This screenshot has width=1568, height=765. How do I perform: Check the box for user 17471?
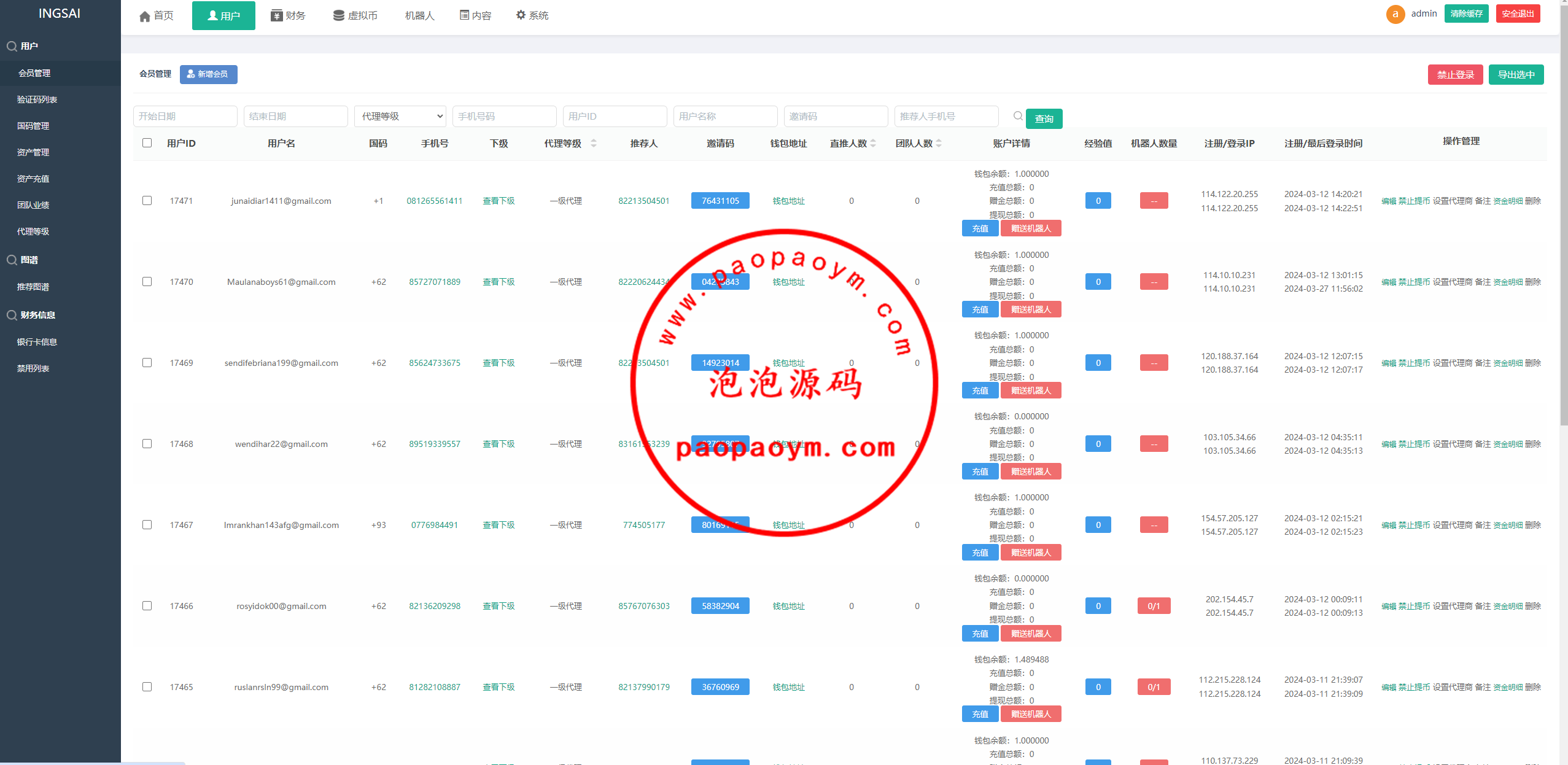coord(147,200)
